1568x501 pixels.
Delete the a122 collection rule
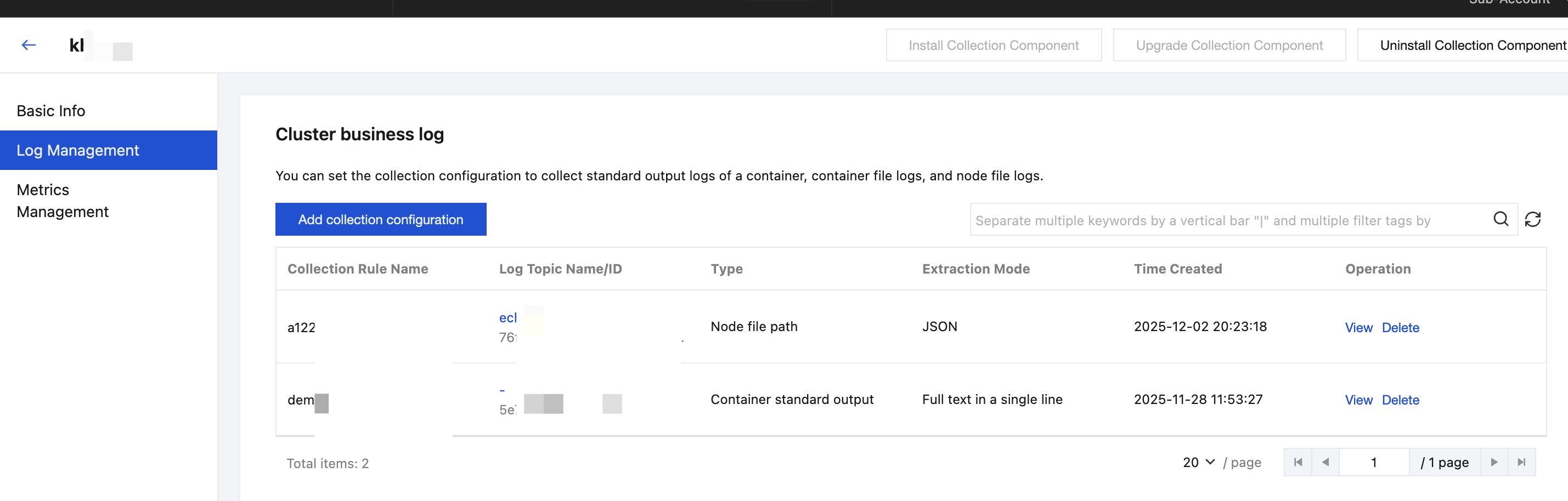[1400, 328]
